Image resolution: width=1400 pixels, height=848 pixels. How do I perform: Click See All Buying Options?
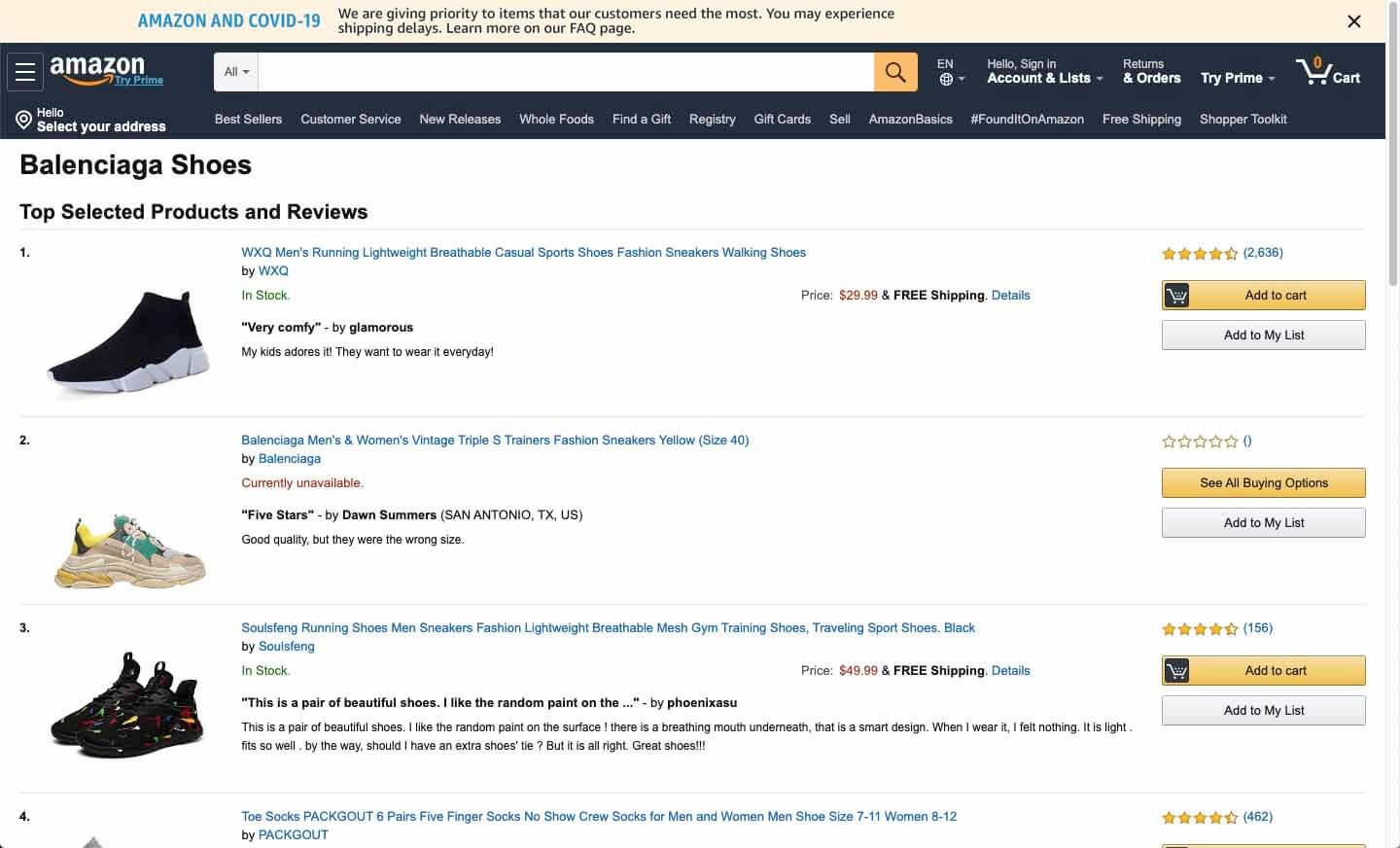tap(1264, 482)
